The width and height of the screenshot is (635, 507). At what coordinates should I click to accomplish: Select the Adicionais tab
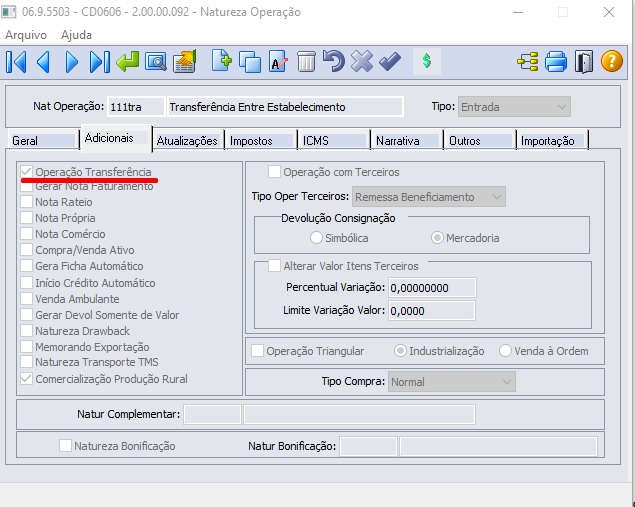coord(116,138)
